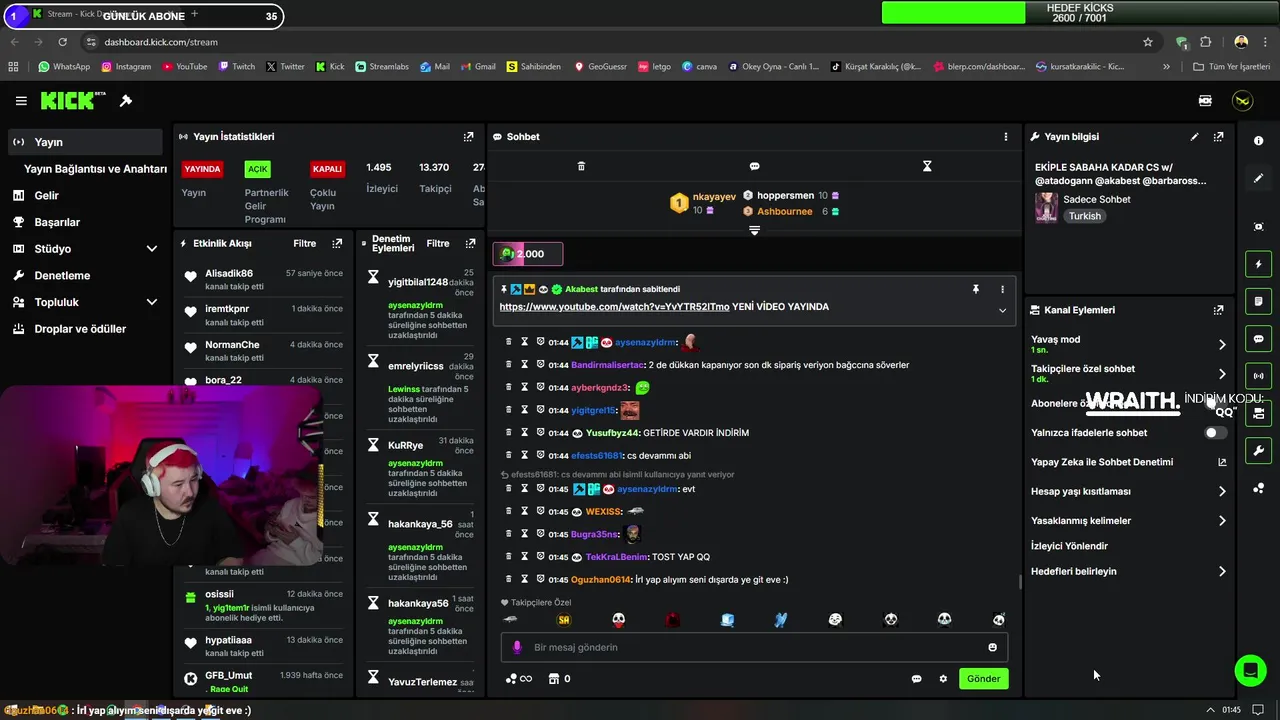Insert the SA emote
Viewport: 1280px width, 720px height.
click(x=564, y=620)
